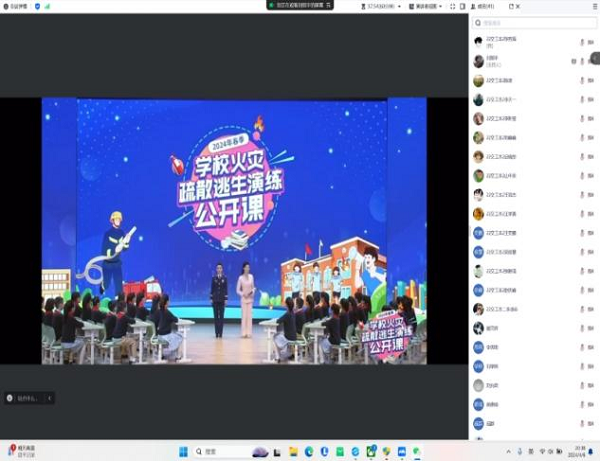This screenshot has width=600, height=461.
Task: Open the weather widget on the taskbar
Action: tap(20, 452)
